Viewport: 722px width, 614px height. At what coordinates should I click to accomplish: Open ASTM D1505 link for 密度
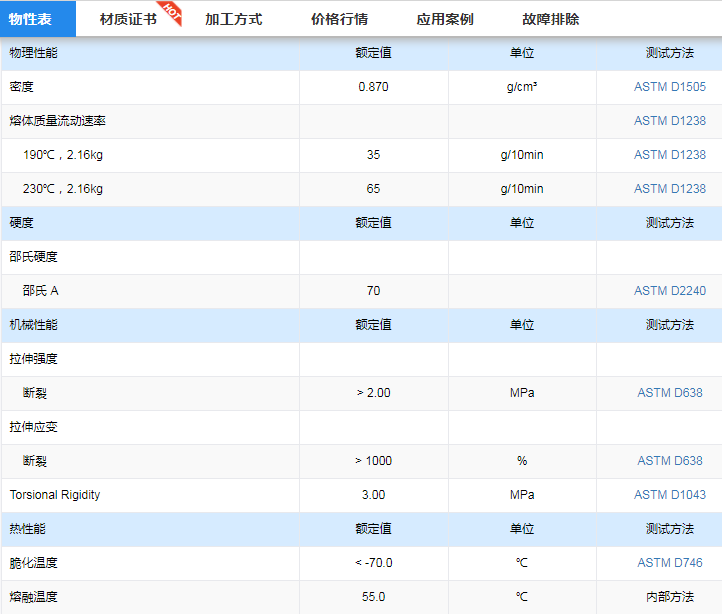coord(669,87)
